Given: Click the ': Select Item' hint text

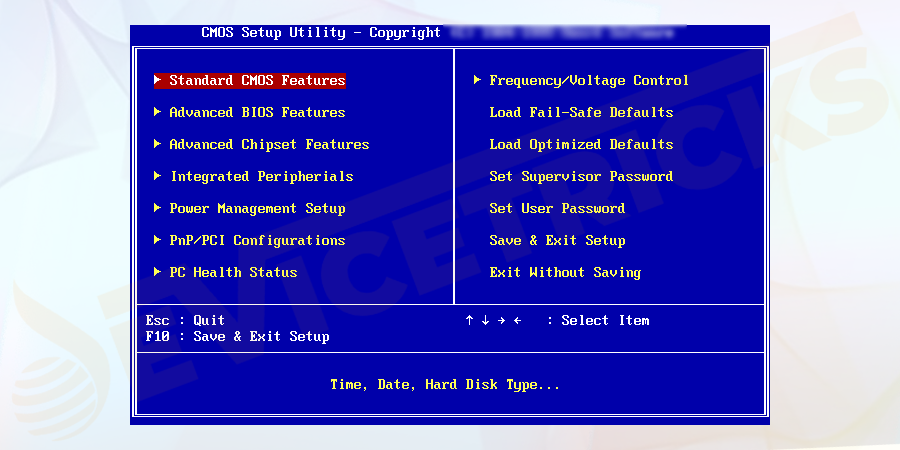Looking at the screenshot, I should [598, 320].
